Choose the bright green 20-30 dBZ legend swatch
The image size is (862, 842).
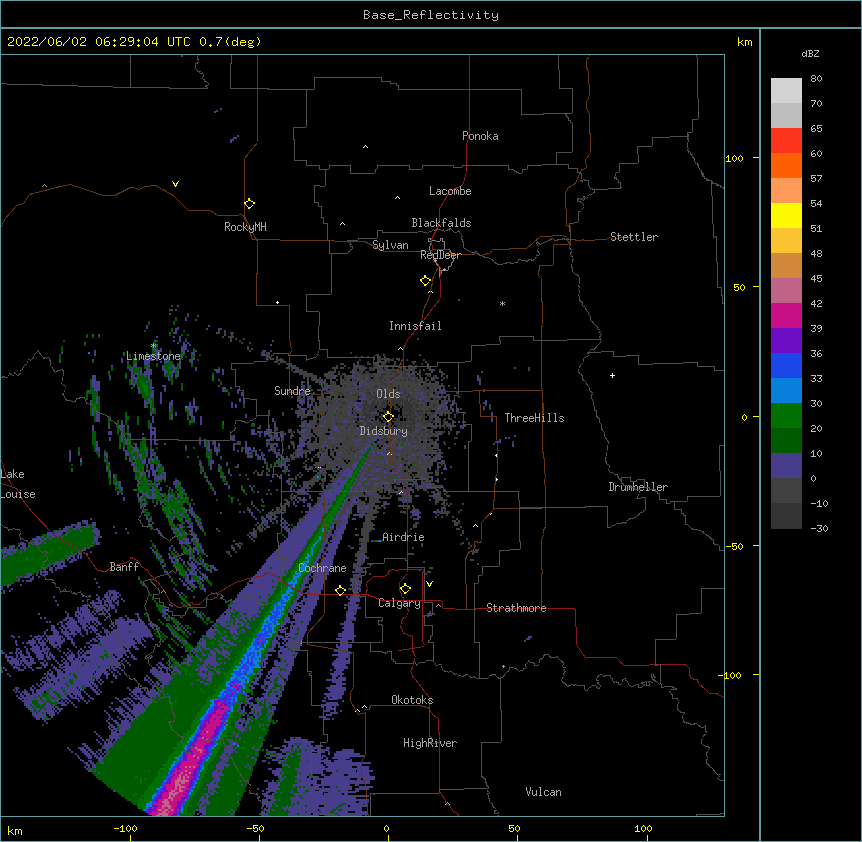point(786,416)
